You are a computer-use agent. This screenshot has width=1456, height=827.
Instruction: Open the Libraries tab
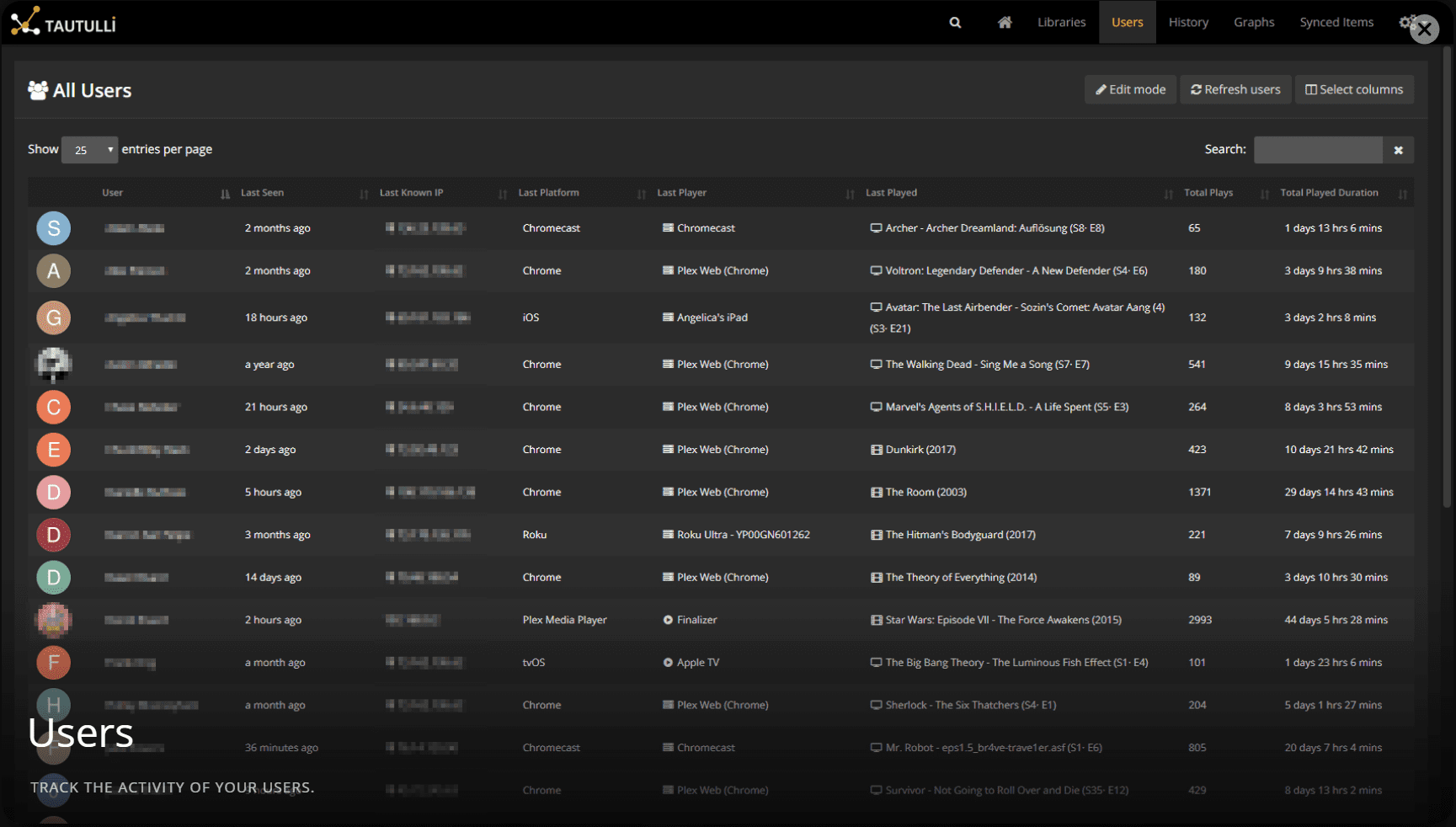pos(1061,23)
